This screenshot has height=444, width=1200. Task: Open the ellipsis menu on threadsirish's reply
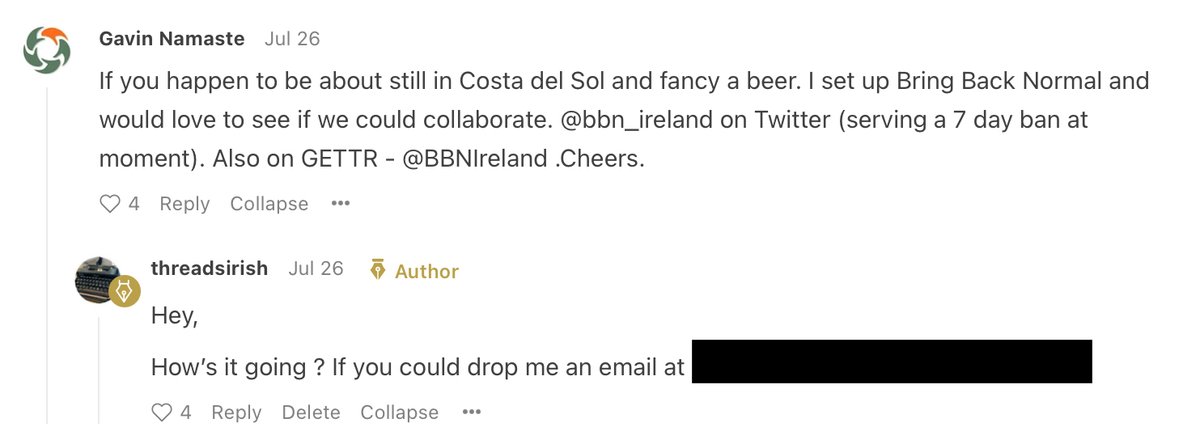coord(471,412)
